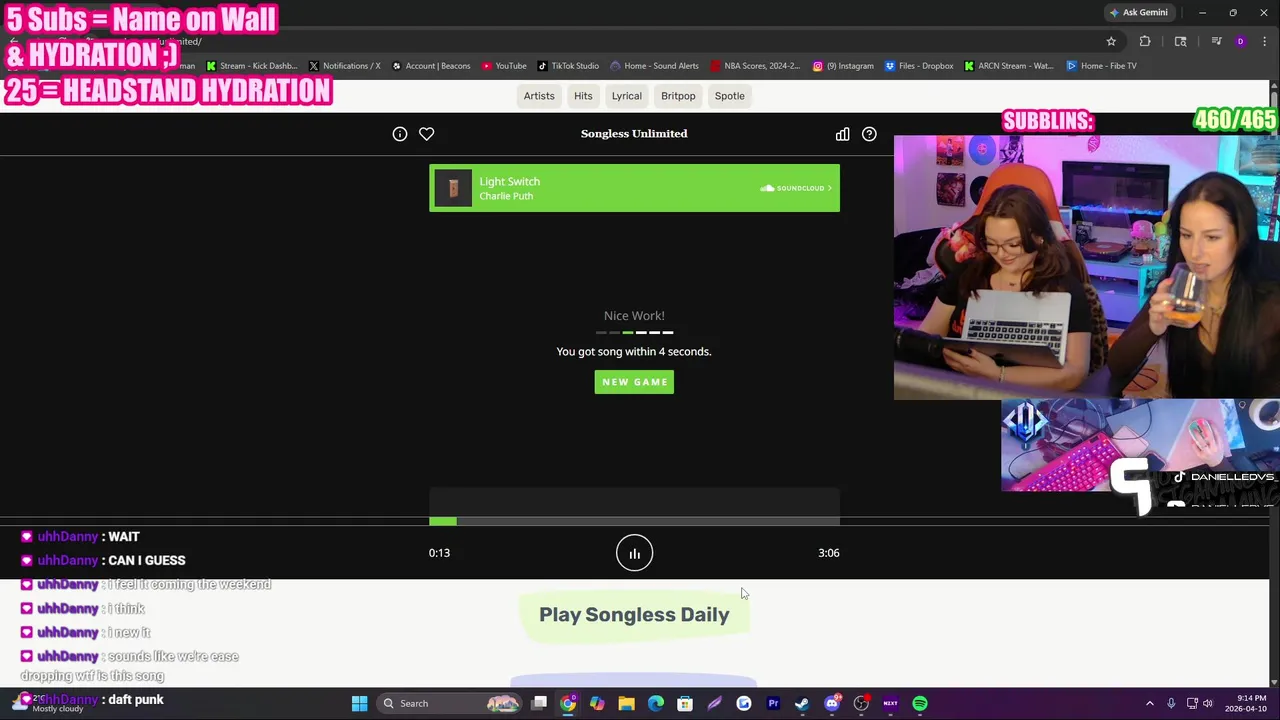Open Spotify from taskbar
This screenshot has height=720, width=1280.
(x=920, y=704)
